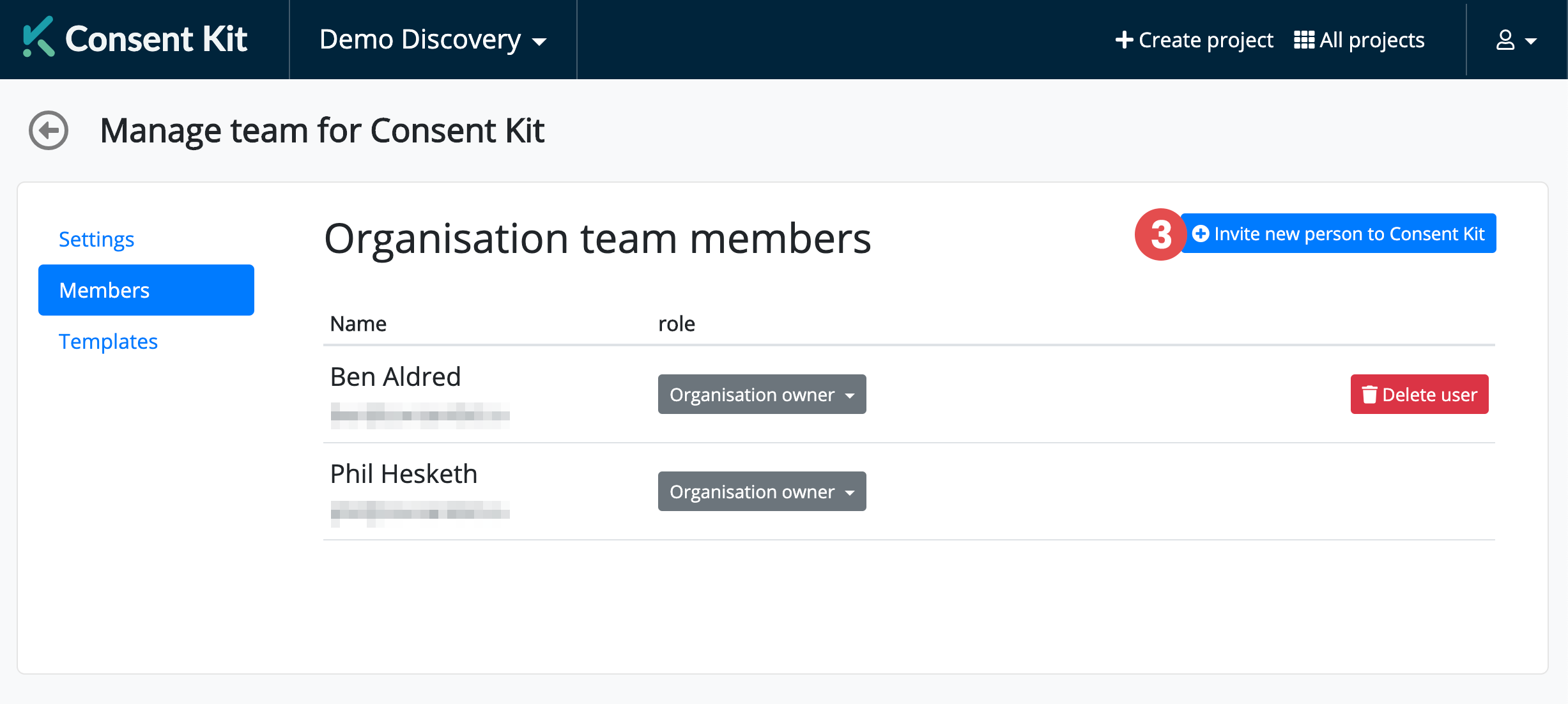
Task: Click the Consent Kit K logo icon
Action: coord(38,38)
